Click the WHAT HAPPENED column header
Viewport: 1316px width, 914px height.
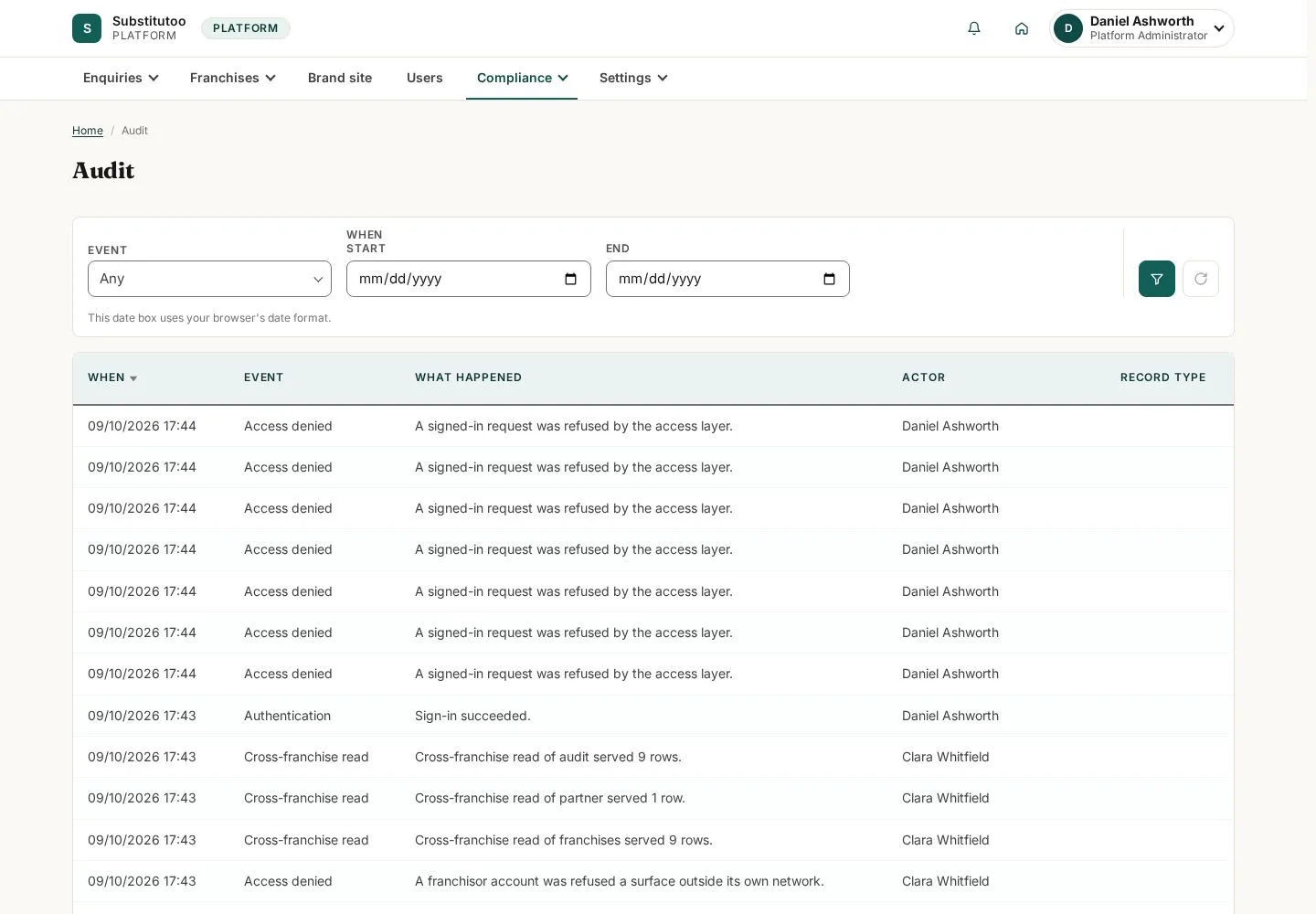pos(468,377)
